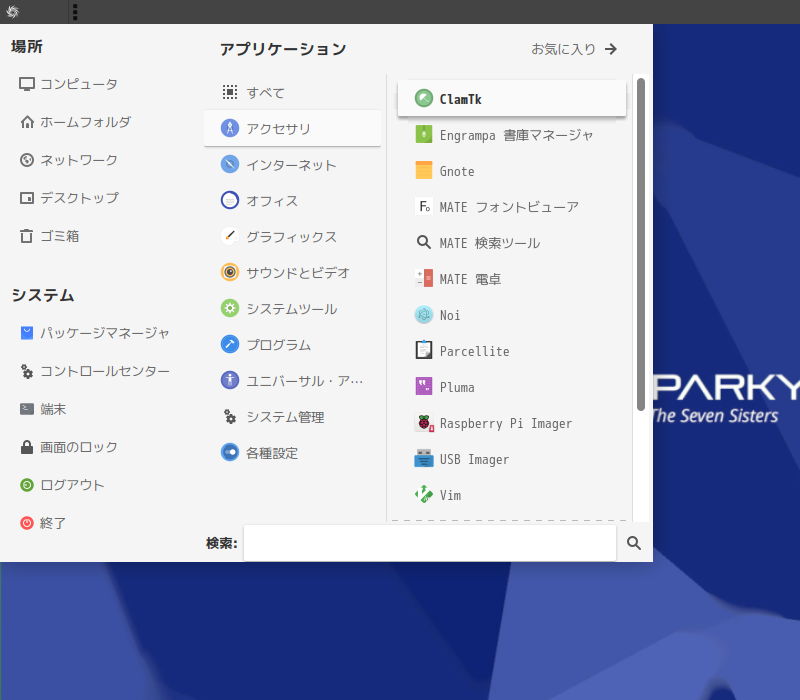Launch USB Imager icon
The width and height of the screenshot is (800, 700).
tap(423, 459)
